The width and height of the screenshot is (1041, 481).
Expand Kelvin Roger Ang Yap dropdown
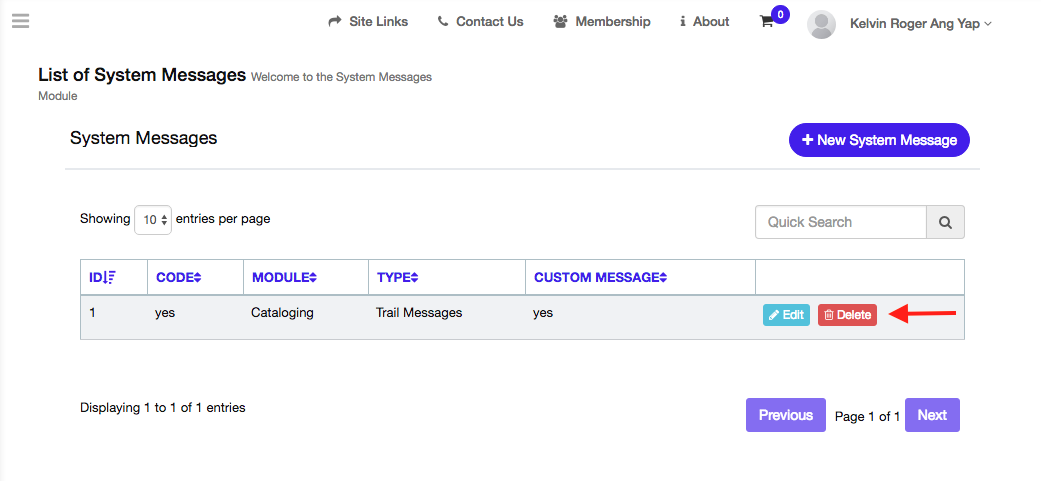(920, 23)
